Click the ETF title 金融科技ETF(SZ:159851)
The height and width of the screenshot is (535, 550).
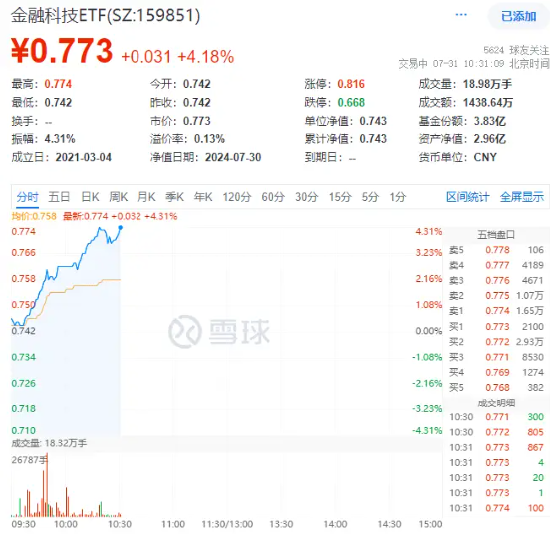pyautogui.click(x=105, y=15)
